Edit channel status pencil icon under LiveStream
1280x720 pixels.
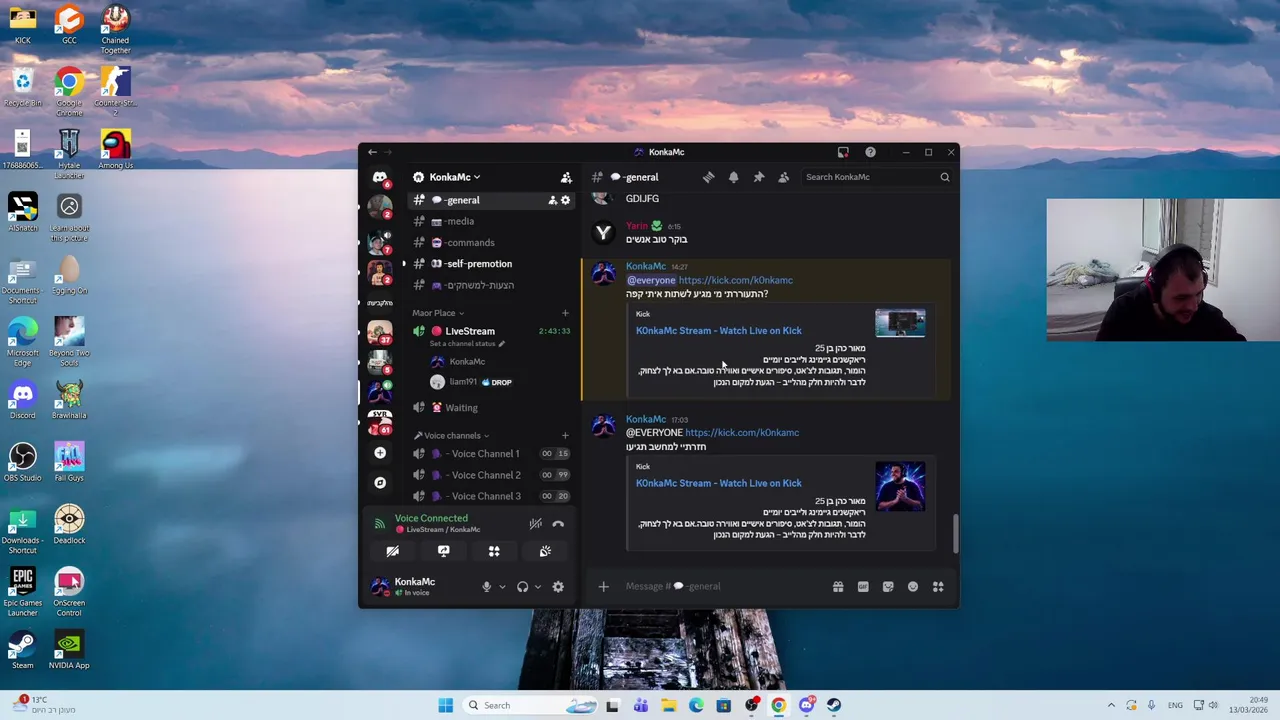click(x=502, y=344)
